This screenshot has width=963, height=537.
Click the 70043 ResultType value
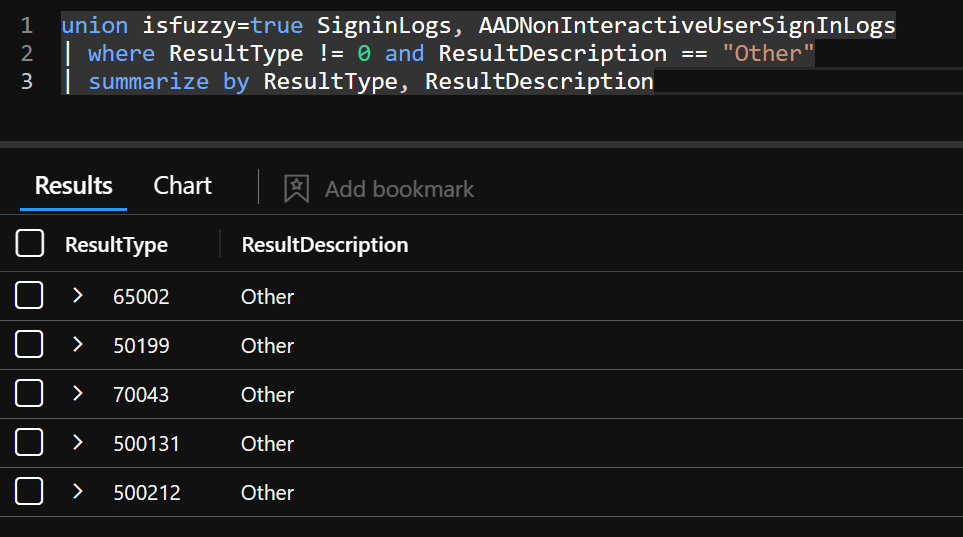coord(141,395)
